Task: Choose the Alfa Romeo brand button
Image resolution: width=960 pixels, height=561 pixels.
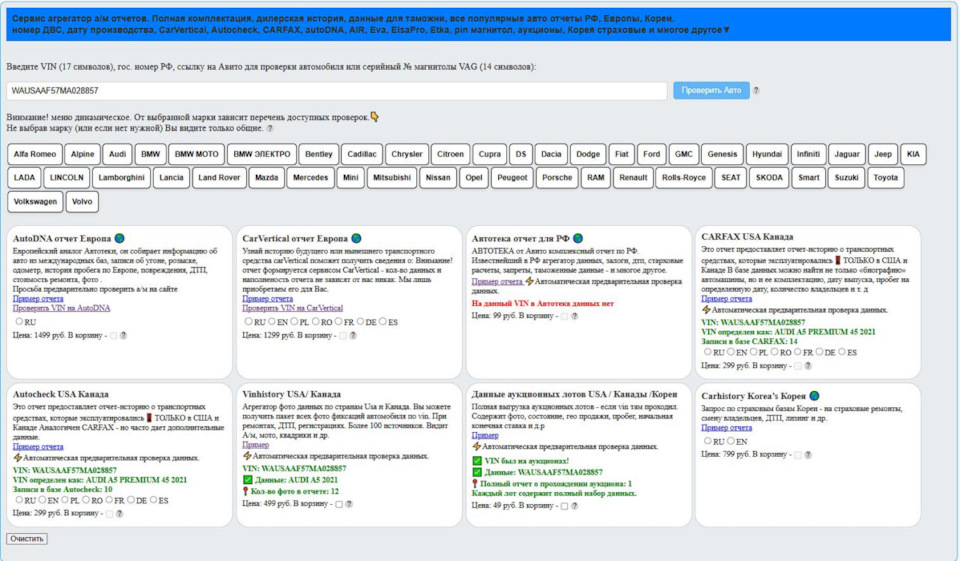Action: coord(35,154)
